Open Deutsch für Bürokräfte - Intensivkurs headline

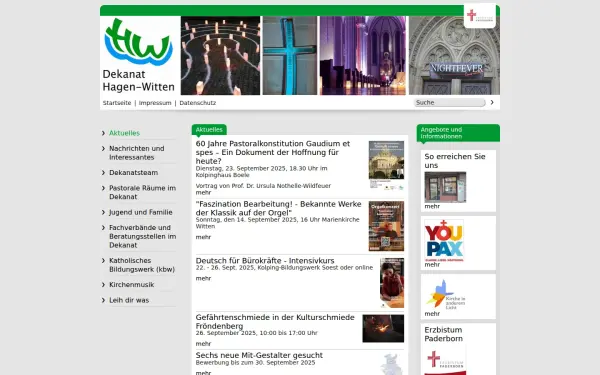[265, 261]
